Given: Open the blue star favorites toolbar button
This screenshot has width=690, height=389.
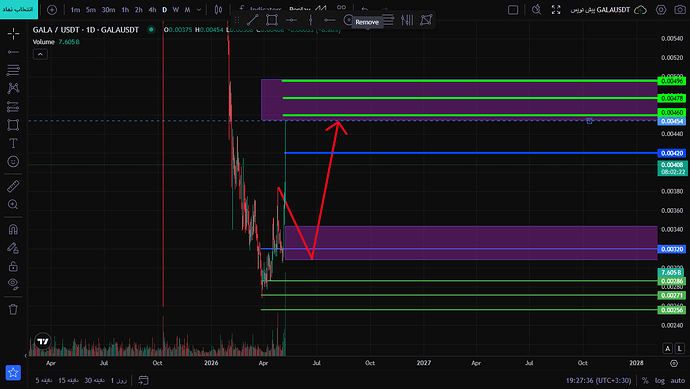Looking at the screenshot, I should pos(13,372).
